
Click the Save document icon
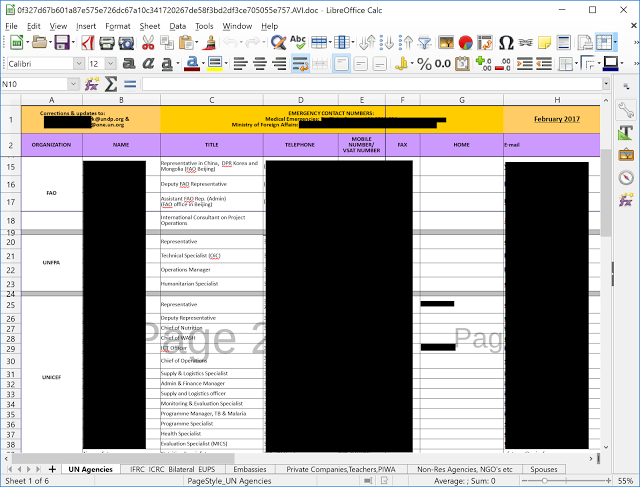[x=63, y=43]
